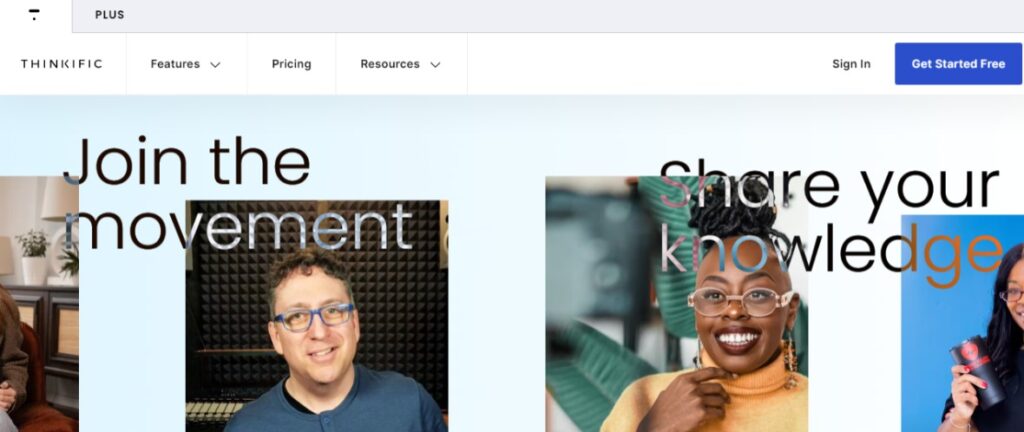Screen dimensions: 1024x432
Task: Click the Get Started Free button
Action: tap(958, 64)
